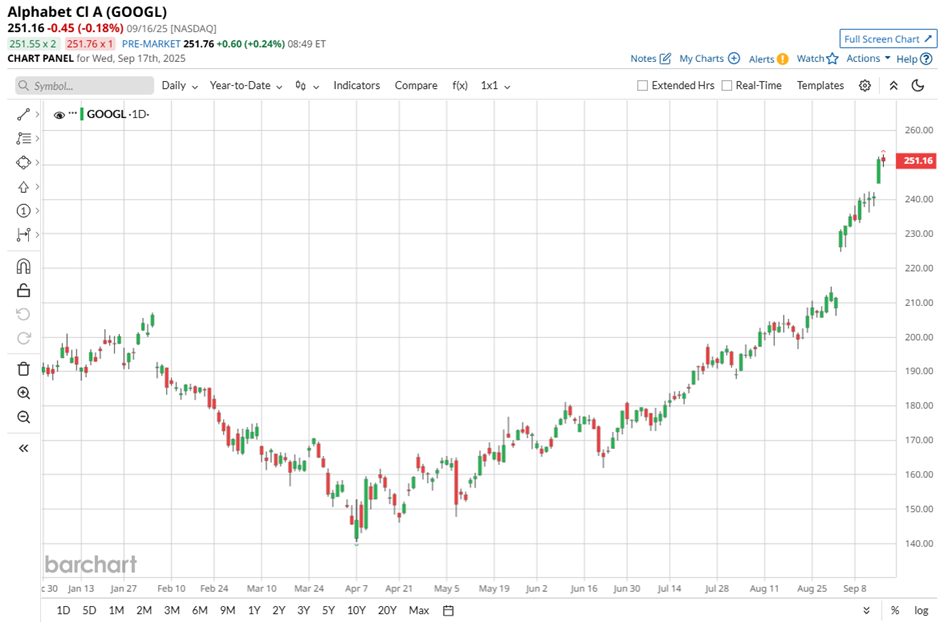The image size is (940, 627).
Task: Toggle the magnet snap mode
Action: [23, 266]
